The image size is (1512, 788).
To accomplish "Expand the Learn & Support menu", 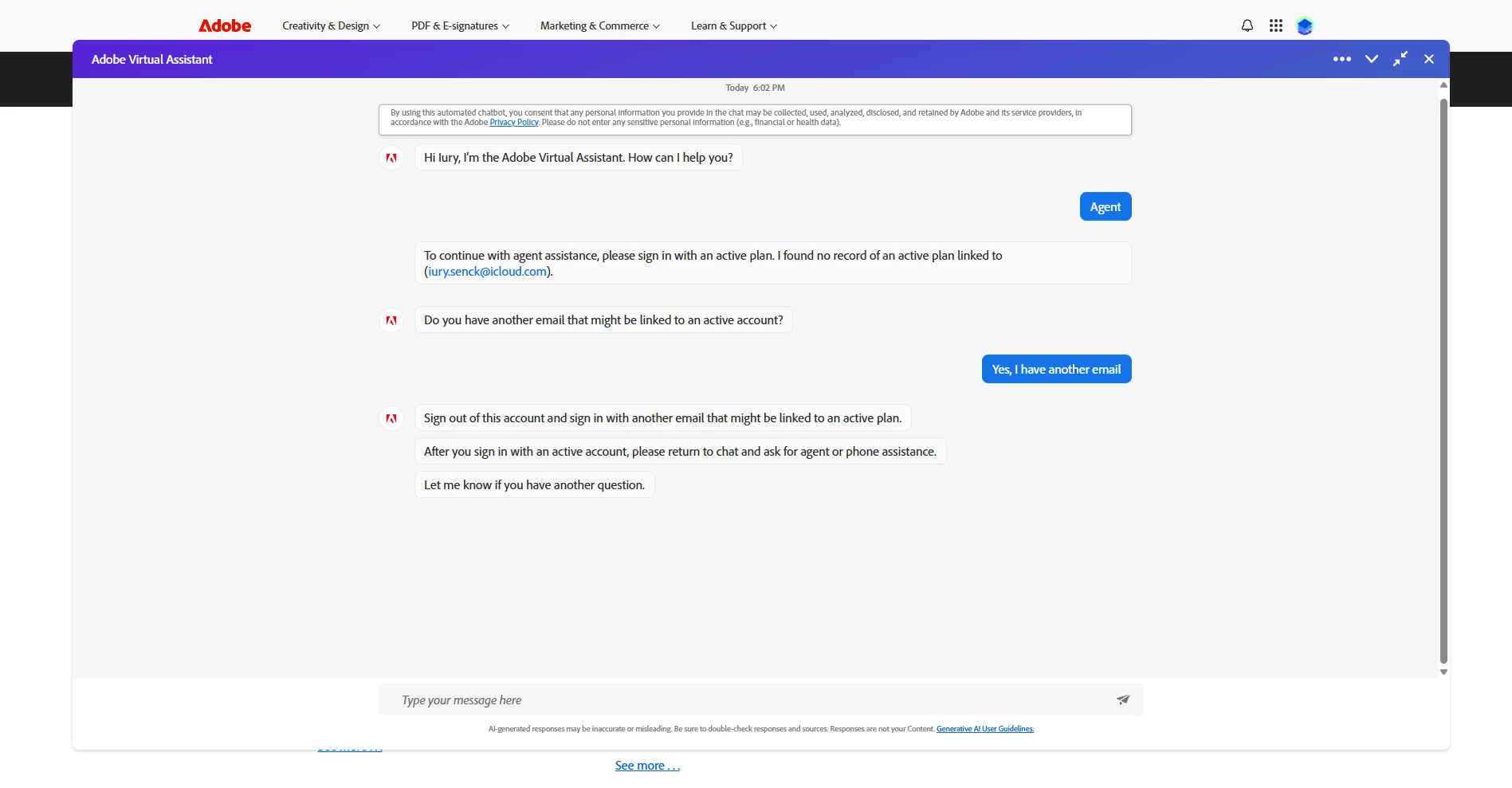I will point(734,25).
